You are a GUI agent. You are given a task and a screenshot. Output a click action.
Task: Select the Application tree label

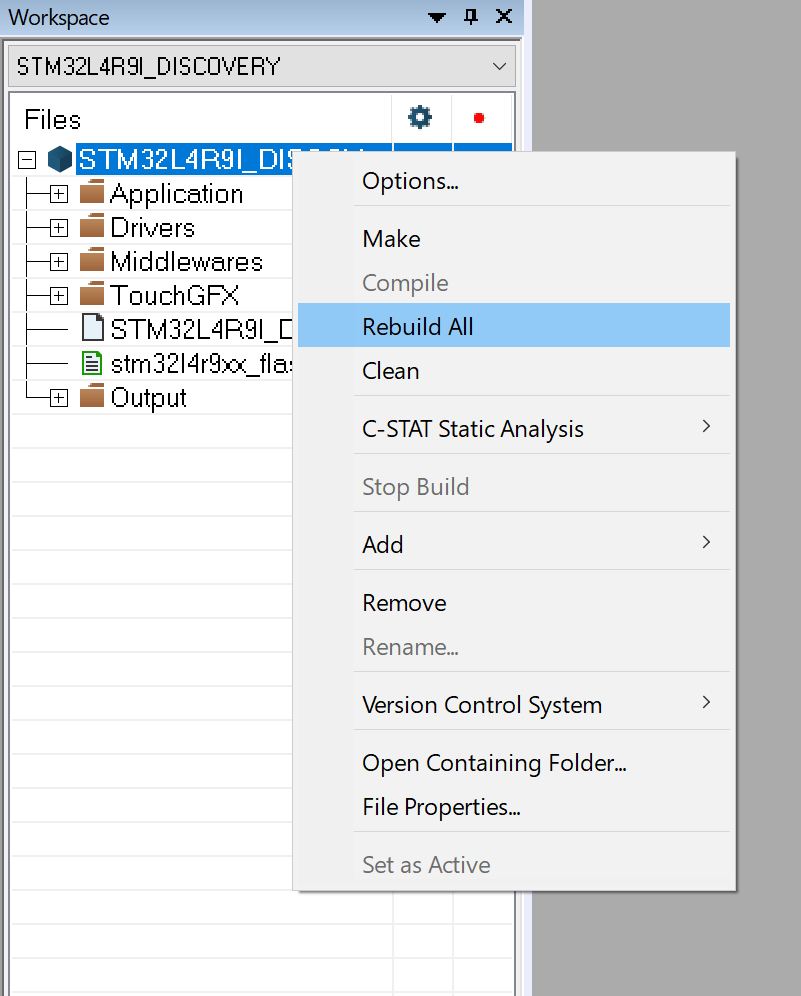pos(177,194)
